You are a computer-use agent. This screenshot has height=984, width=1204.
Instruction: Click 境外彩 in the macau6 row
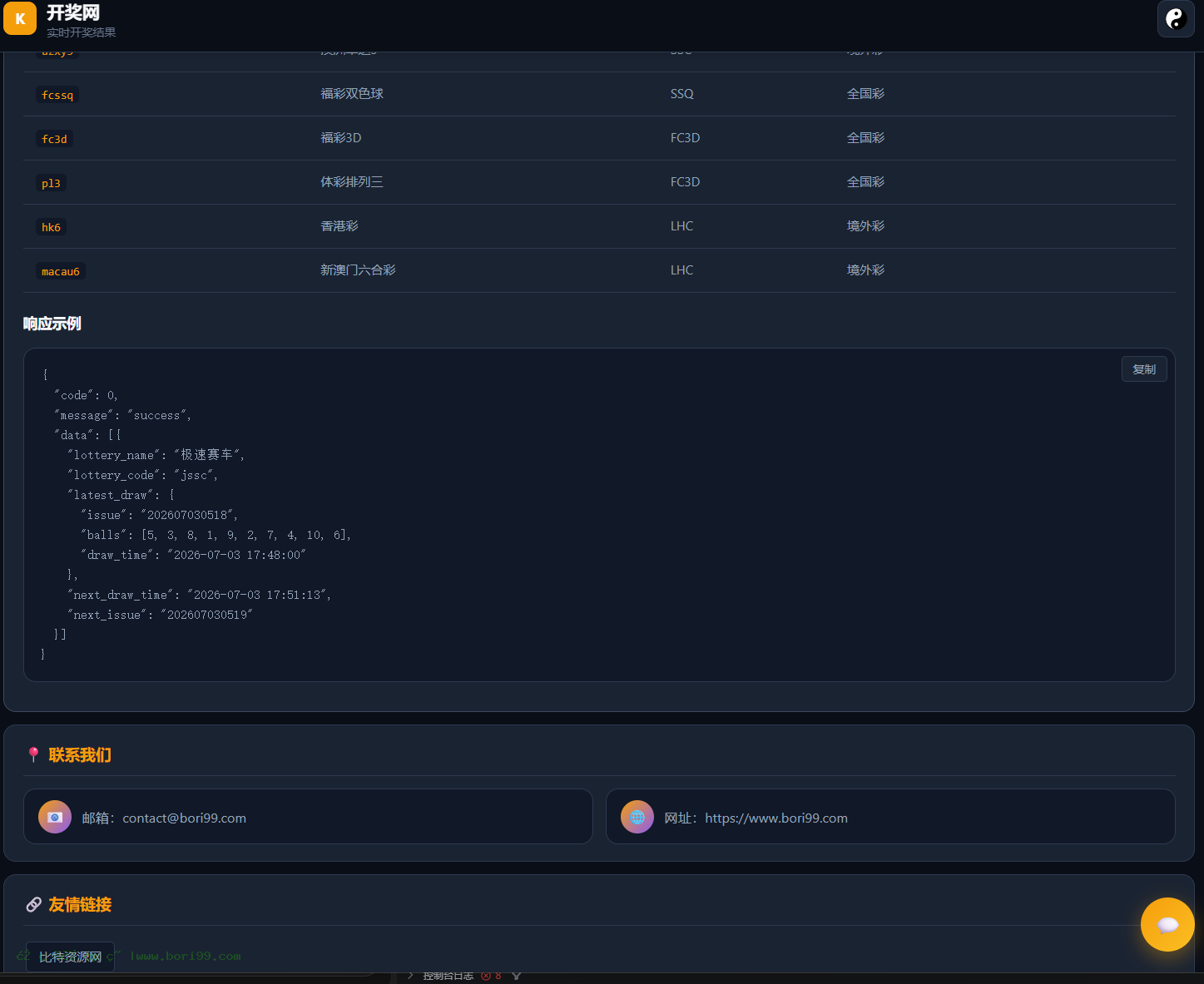[x=865, y=270]
